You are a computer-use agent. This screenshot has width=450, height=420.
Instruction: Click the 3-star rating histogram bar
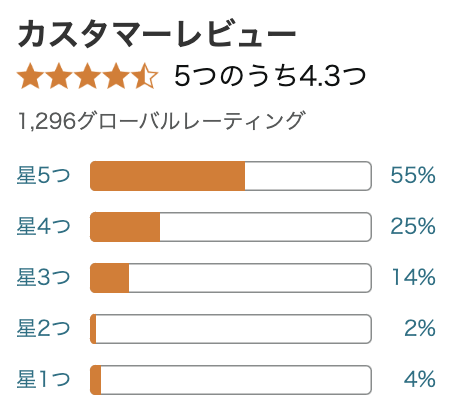[231, 278]
